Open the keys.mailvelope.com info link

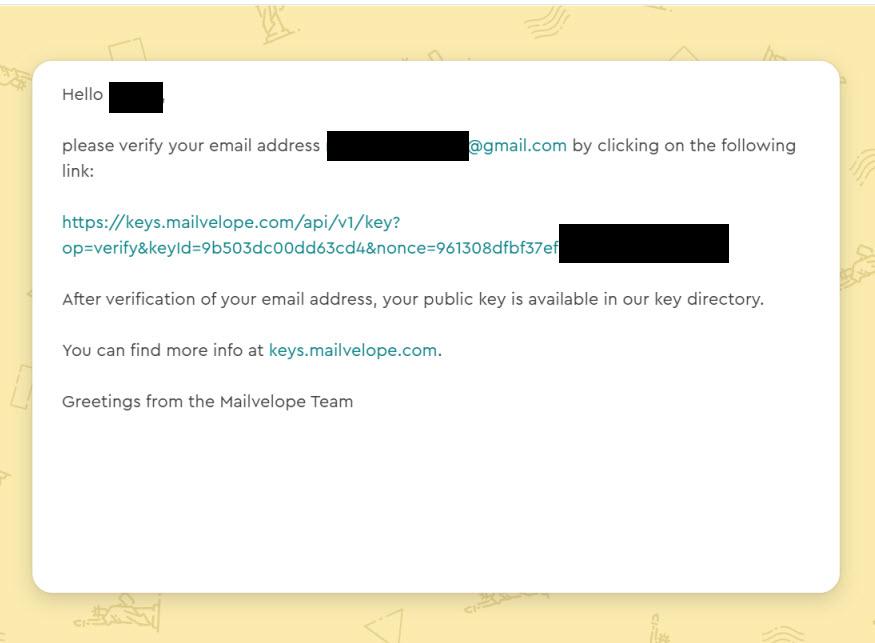pos(353,350)
